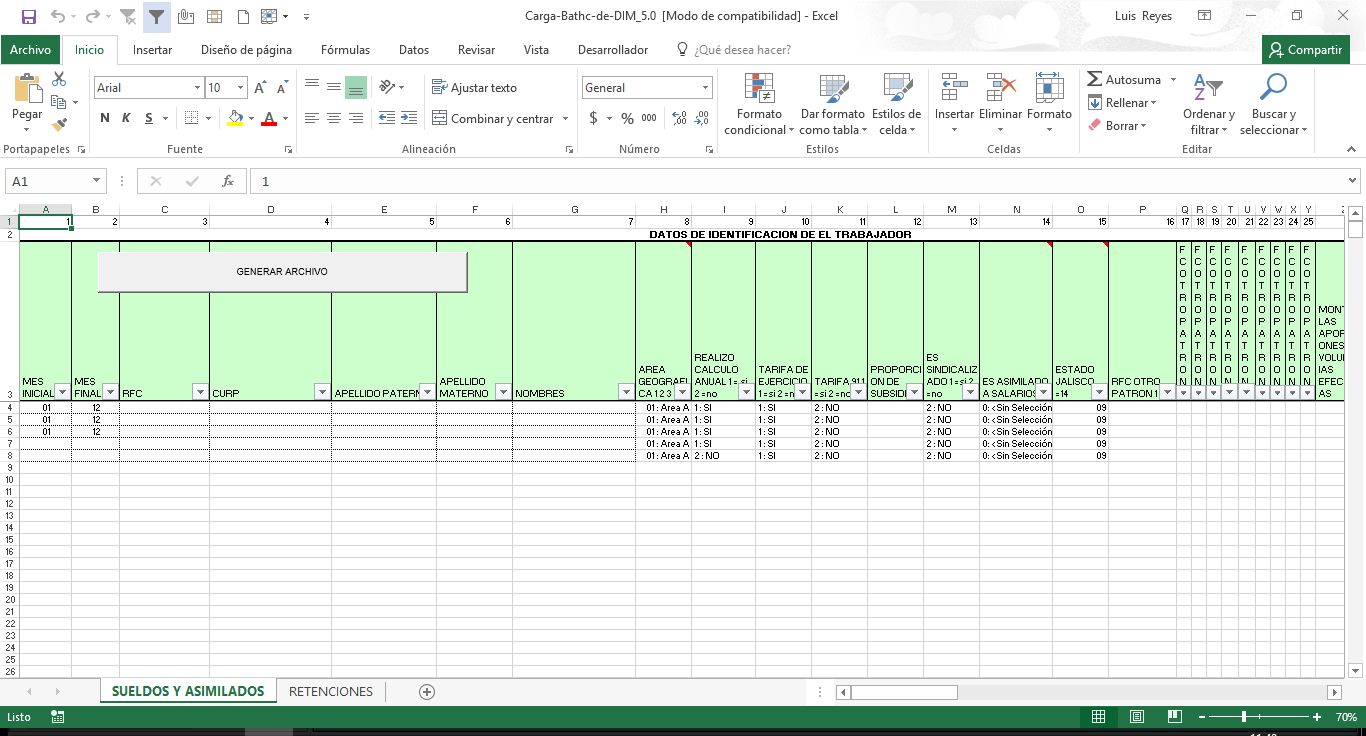Switch to Page Layout view icon

[x=1137, y=717]
